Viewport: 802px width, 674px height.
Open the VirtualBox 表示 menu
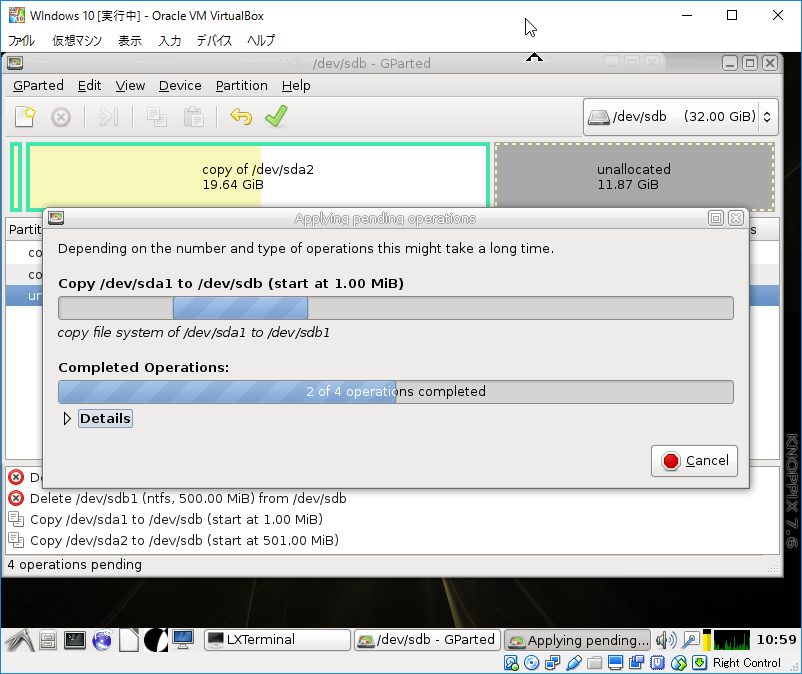pos(130,40)
